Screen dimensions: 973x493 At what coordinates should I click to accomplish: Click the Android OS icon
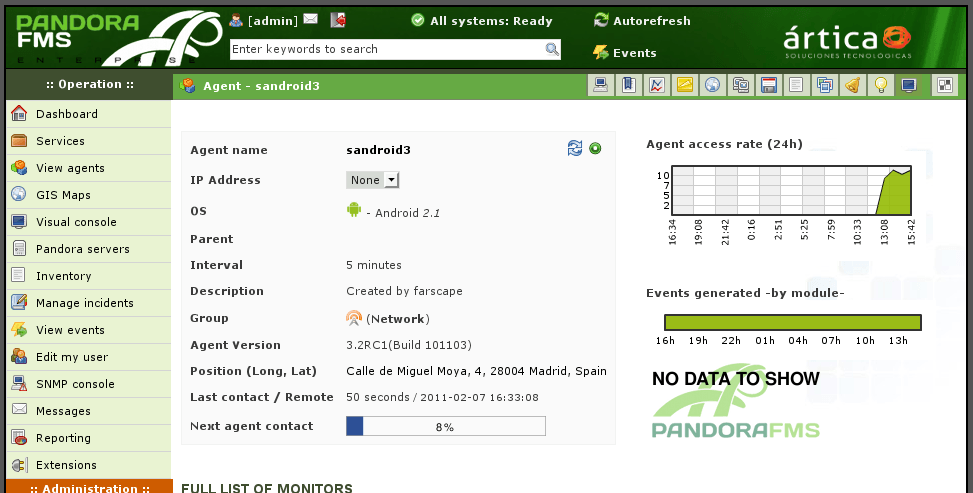[x=354, y=210]
